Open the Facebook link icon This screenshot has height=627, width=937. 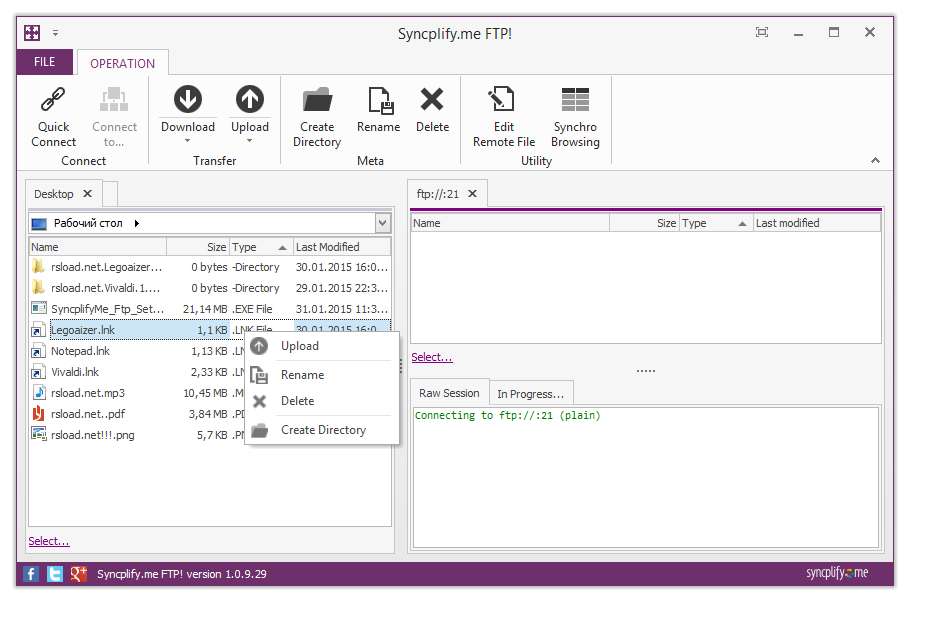pos(31,574)
